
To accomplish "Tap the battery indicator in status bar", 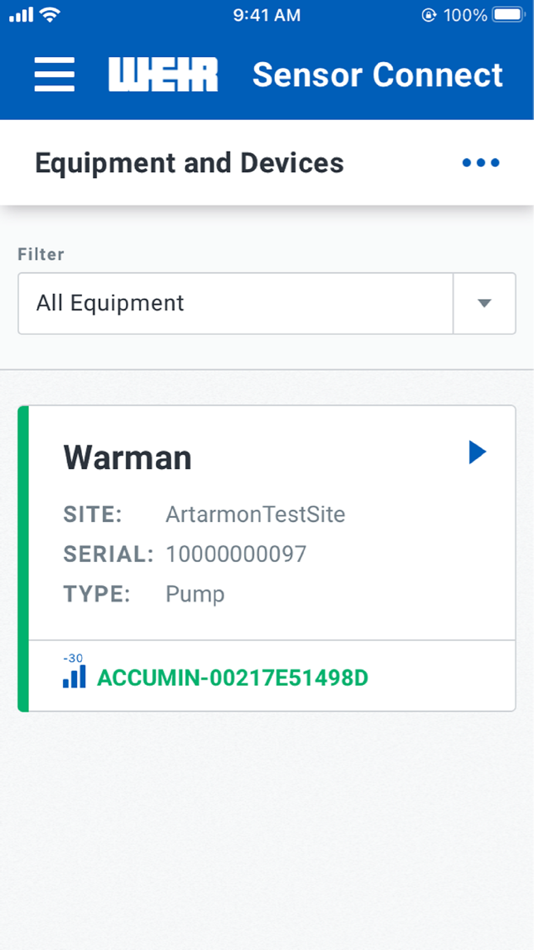I will tap(508, 15).
